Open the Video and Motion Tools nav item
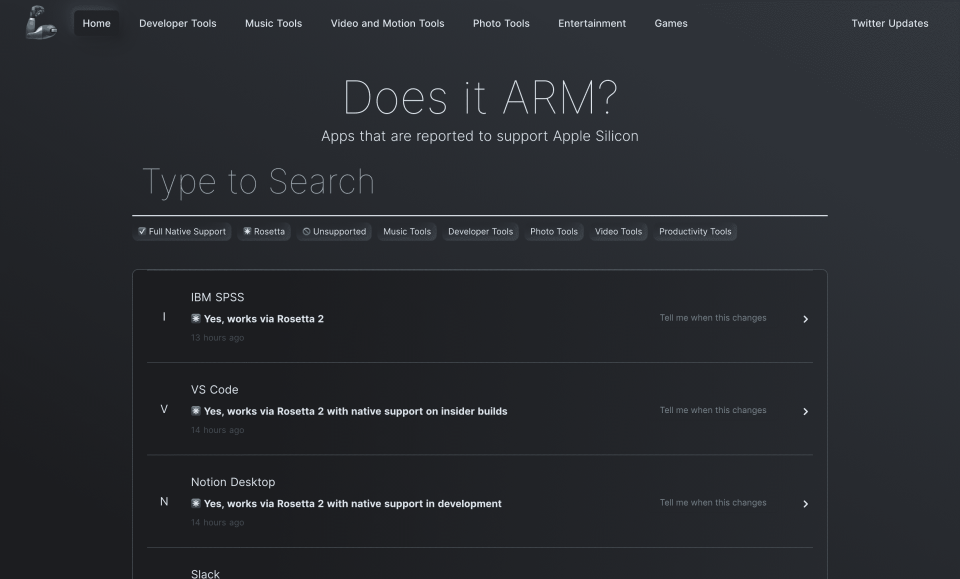 coord(387,23)
